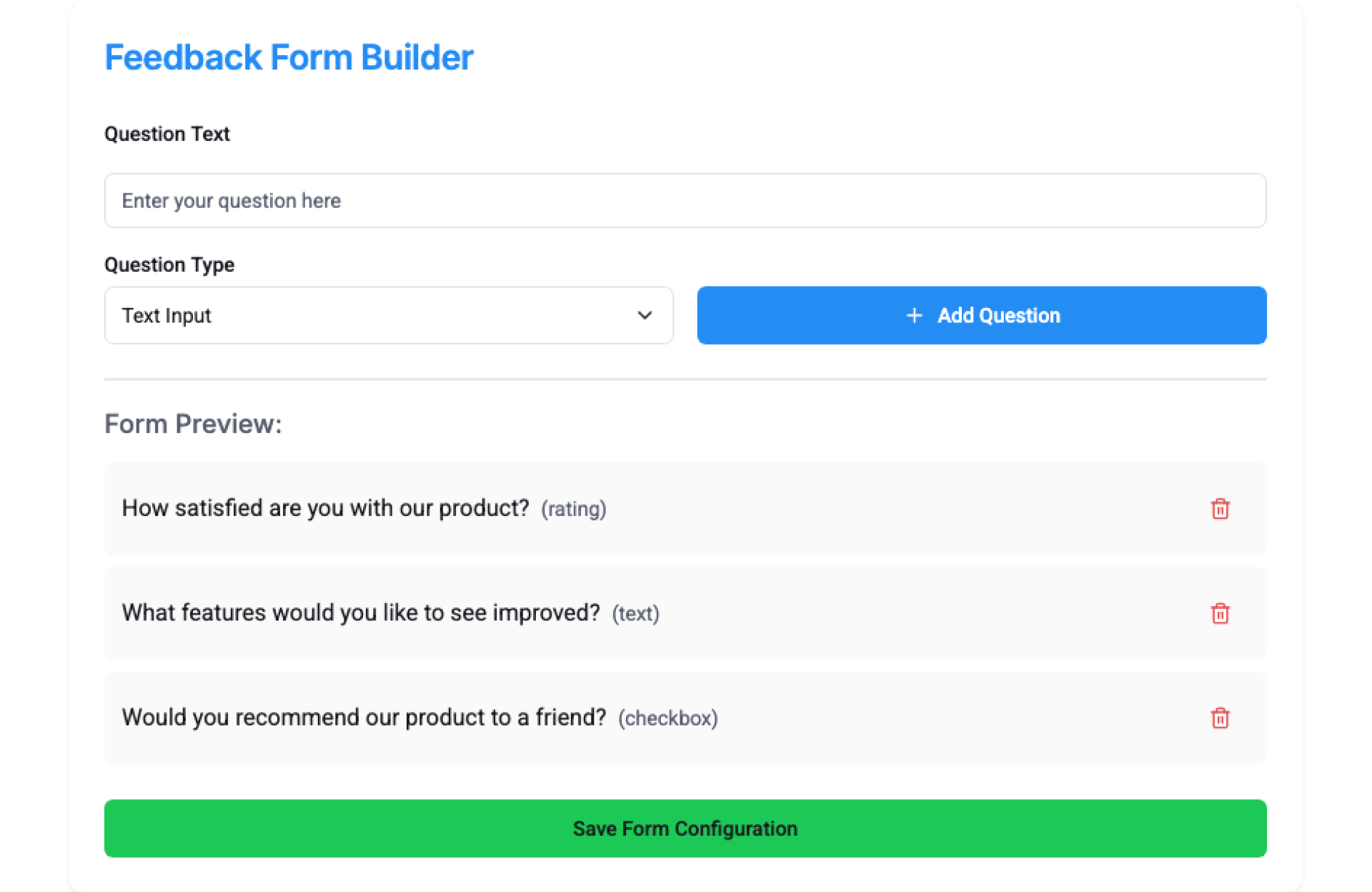The height and width of the screenshot is (892, 1372).
Task: Click the Question Text label
Action: point(167,134)
